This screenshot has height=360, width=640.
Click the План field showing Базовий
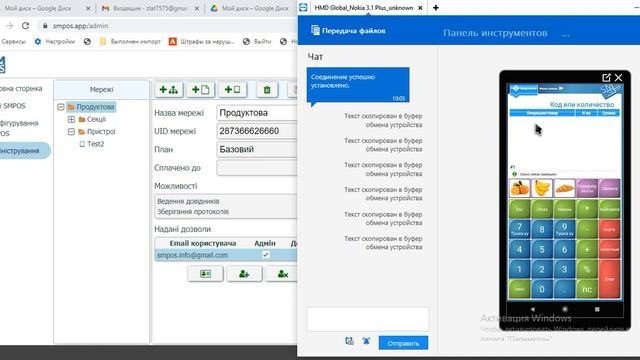pyautogui.click(x=257, y=149)
